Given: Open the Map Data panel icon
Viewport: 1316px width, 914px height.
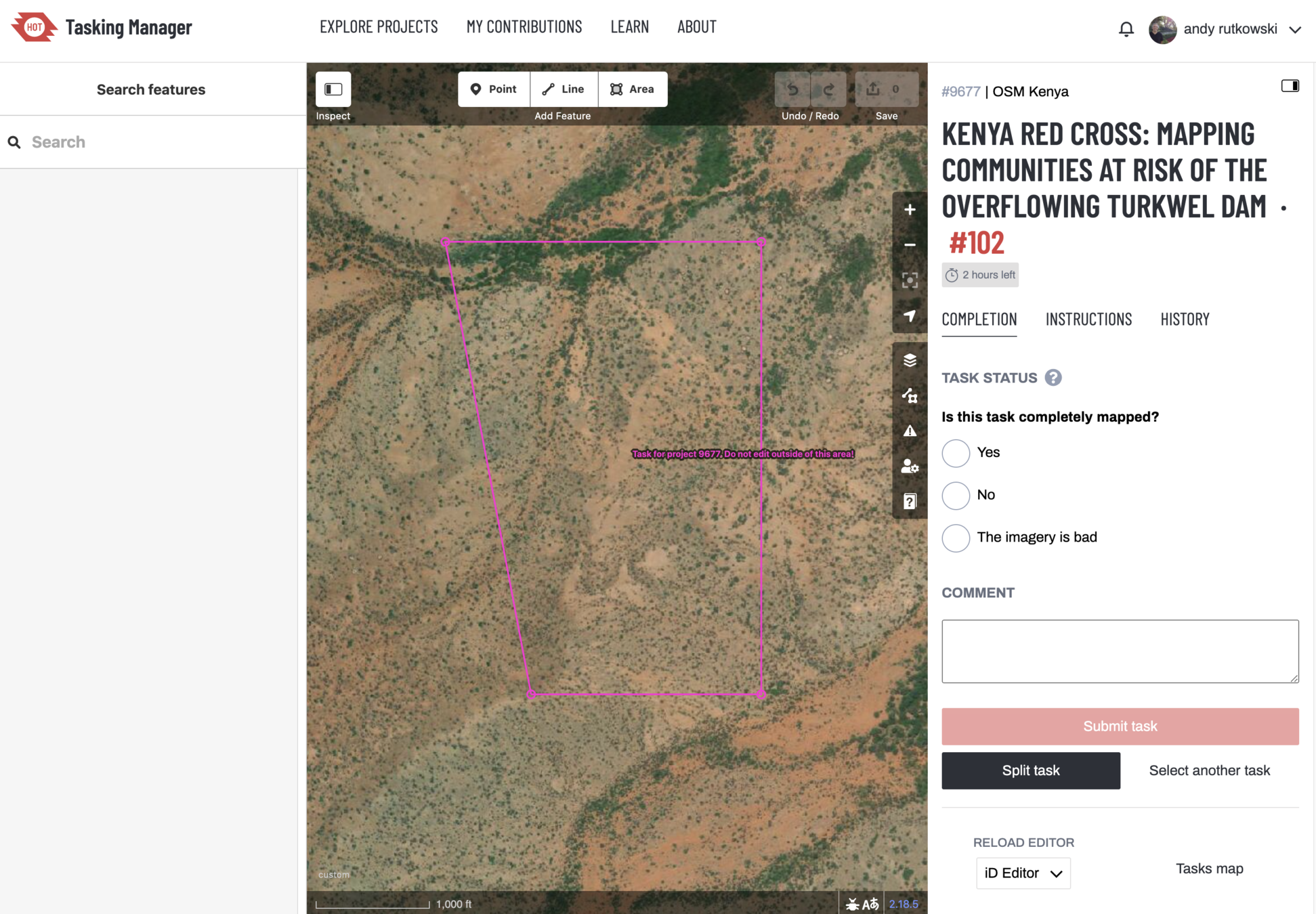Looking at the screenshot, I should click(910, 396).
